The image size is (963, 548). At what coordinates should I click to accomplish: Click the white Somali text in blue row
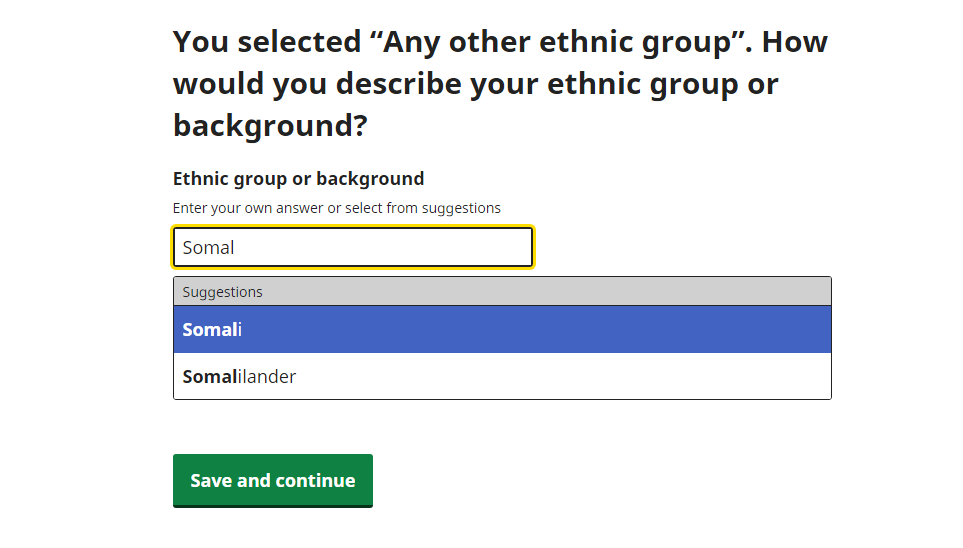click(212, 329)
